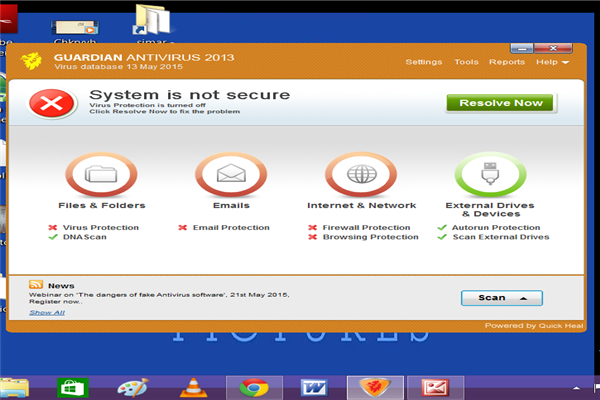Click the red cross beside Firewall Protection
This screenshot has height=400, width=600.
pyautogui.click(x=313, y=227)
